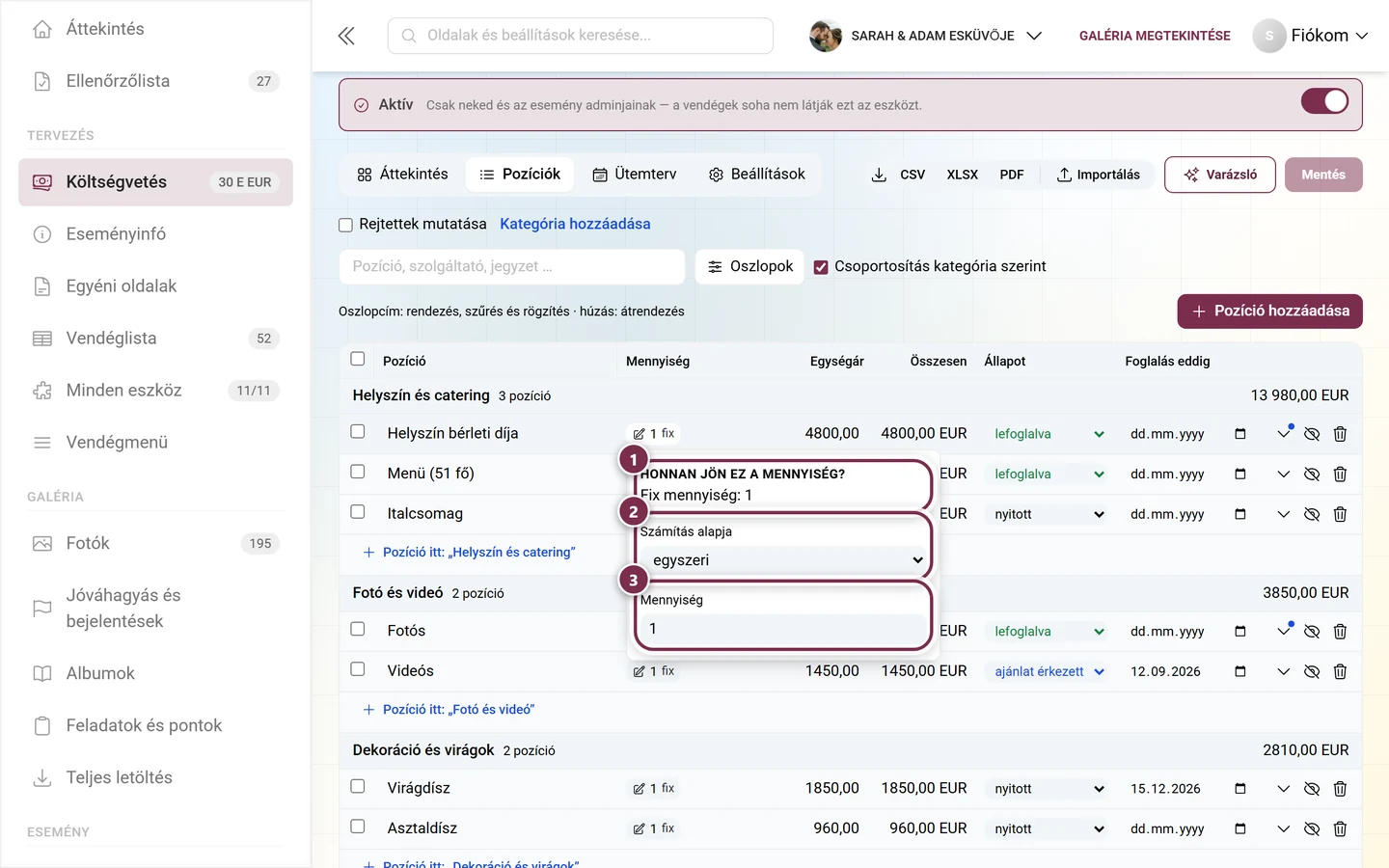Viewport: 1389px width, 868px height.
Task: Go to Vendéglista in the sidebar
Action: [155, 339]
